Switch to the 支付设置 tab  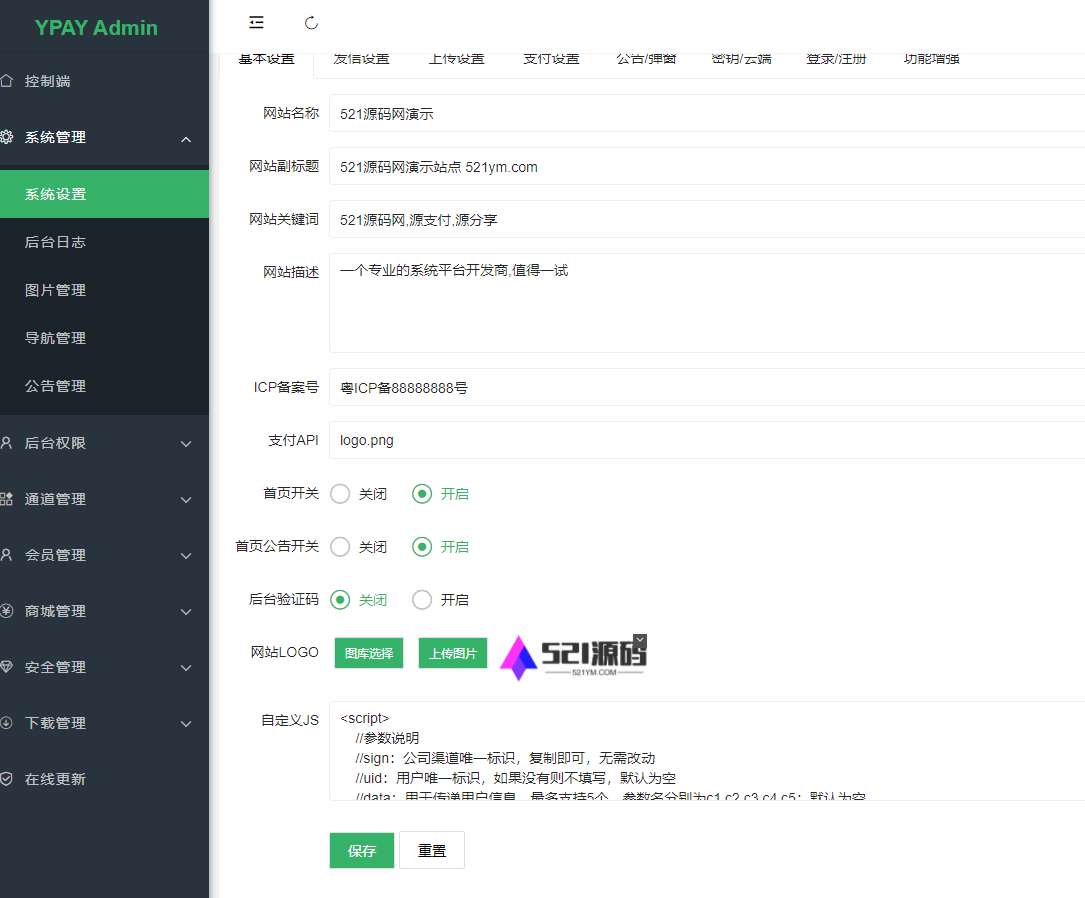(x=551, y=60)
